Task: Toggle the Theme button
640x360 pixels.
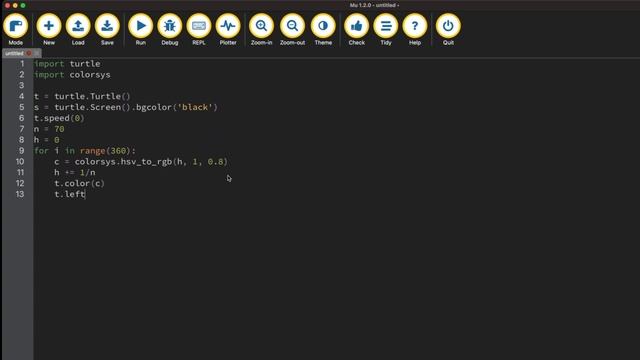Action: pos(323,29)
